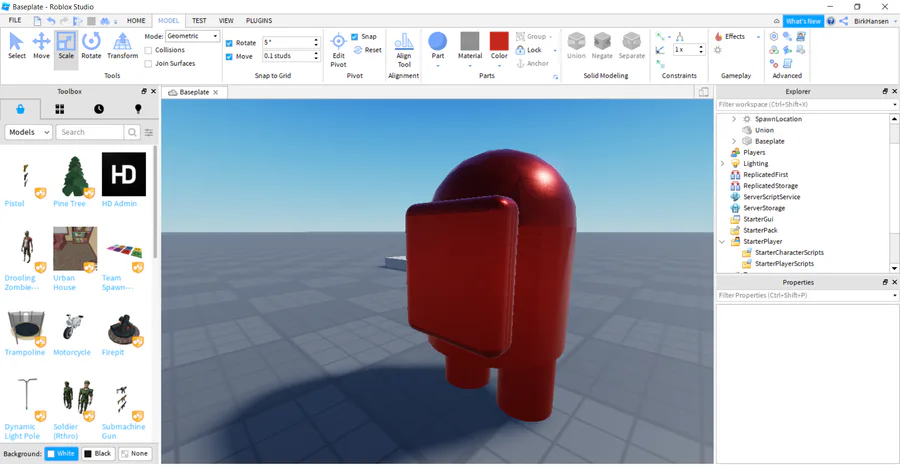
Task: Select the Pine Tree model link
Action: pos(69,204)
